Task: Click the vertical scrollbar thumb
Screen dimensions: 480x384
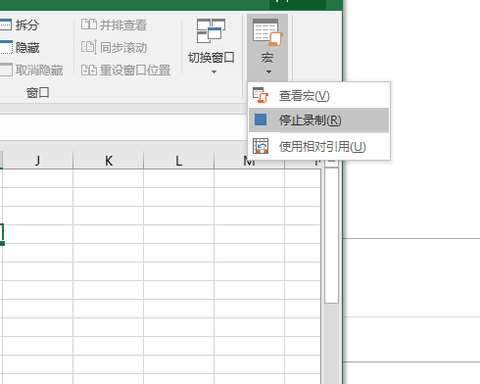Action: coord(331,235)
